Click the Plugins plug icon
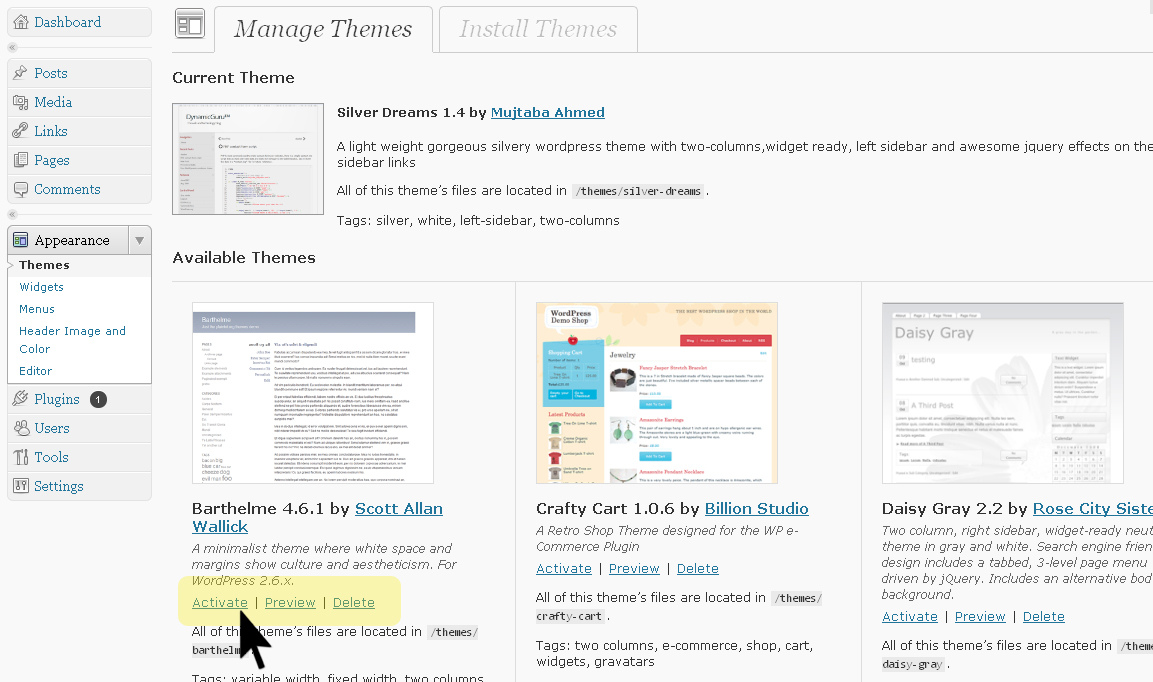This screenshot has width=1153, height=682. (x=20, y=399)
